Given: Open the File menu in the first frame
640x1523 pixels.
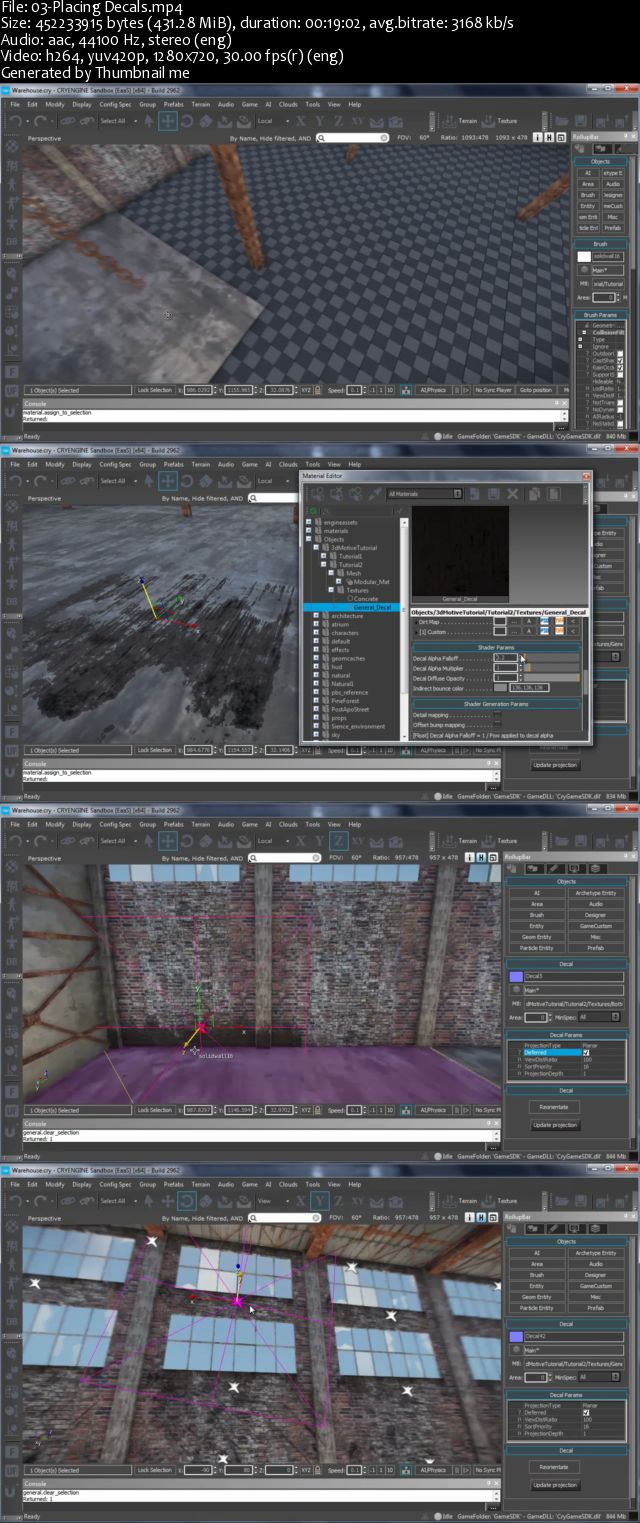Looking at the screenshot, I should point(17,104).
